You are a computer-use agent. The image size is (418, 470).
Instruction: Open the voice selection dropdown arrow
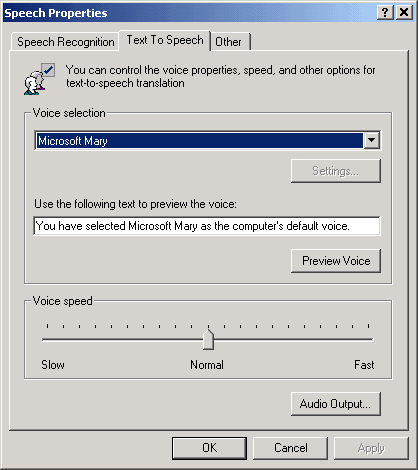(x=371, y=140)
